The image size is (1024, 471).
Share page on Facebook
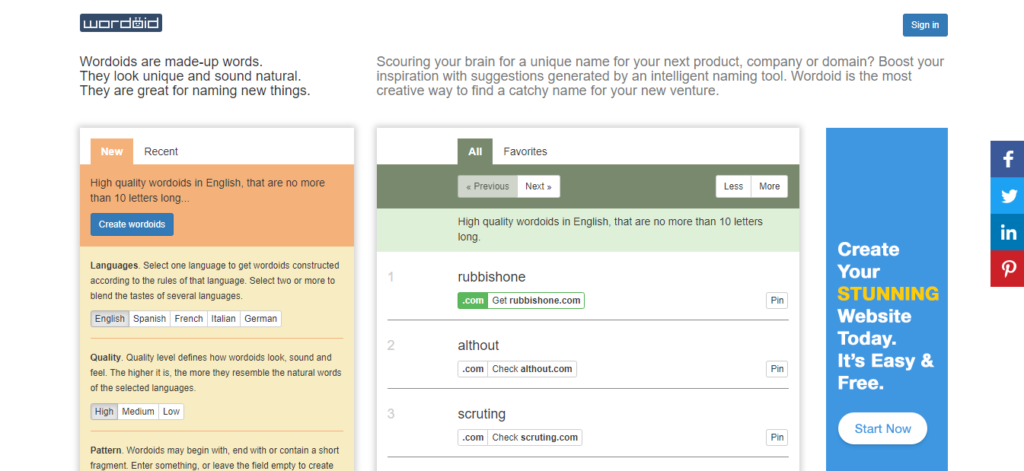1007,159
